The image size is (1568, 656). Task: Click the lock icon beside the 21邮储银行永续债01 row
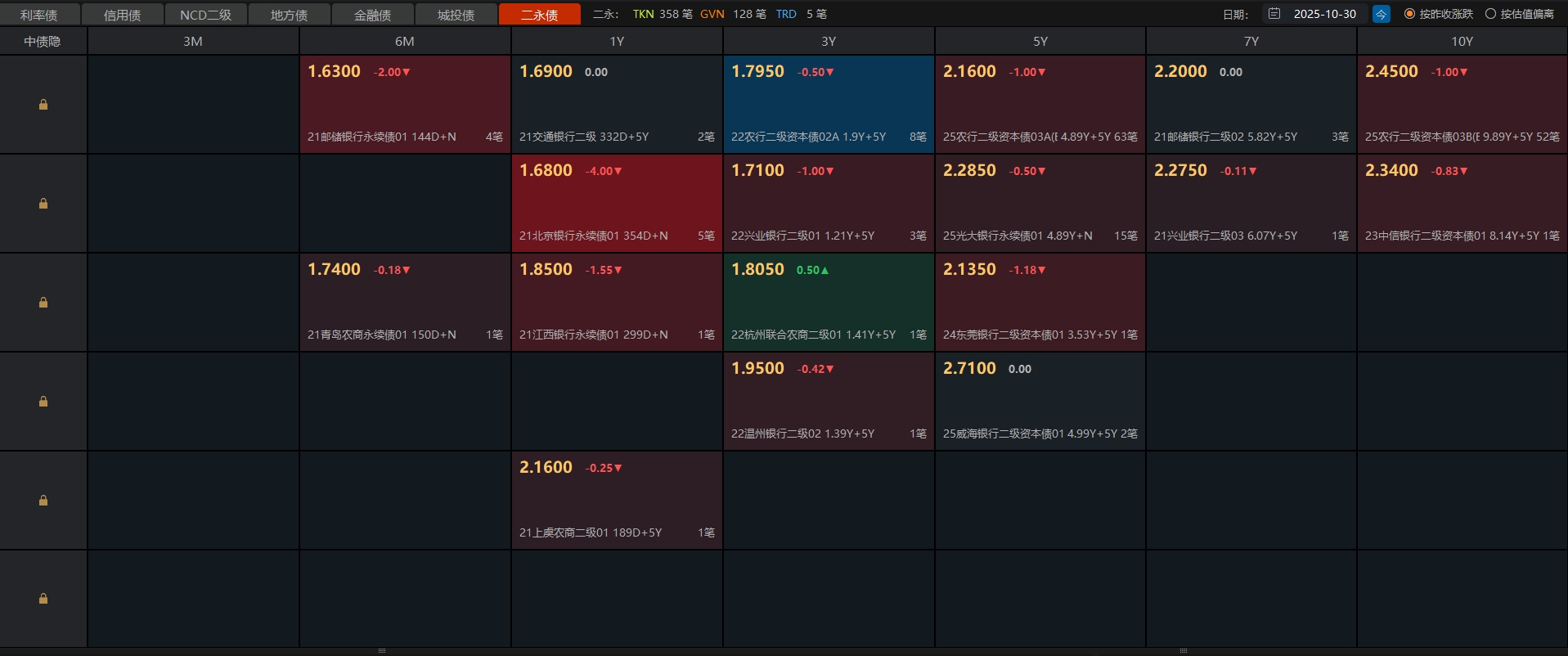43,105
